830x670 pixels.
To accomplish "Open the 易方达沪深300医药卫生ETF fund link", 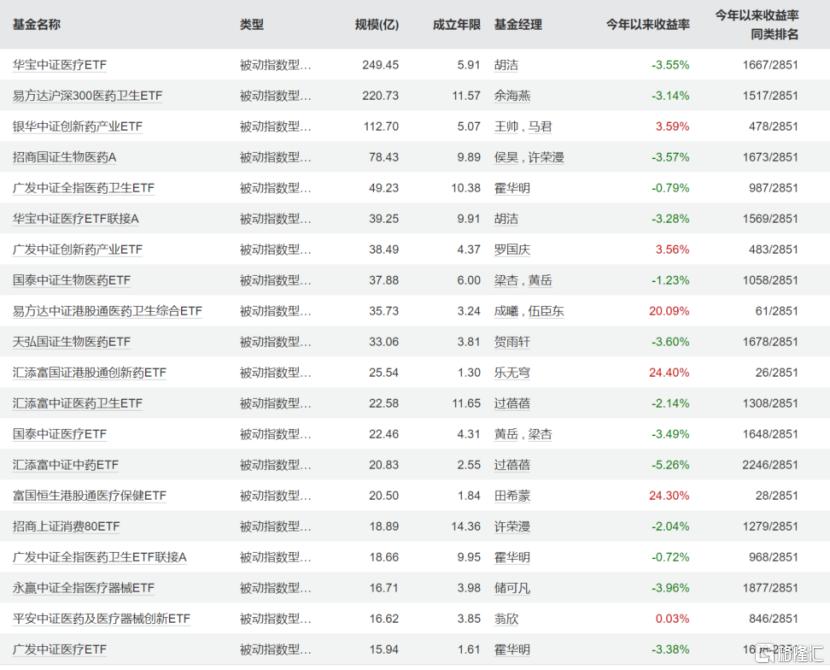I will click(x=87, y=96).
